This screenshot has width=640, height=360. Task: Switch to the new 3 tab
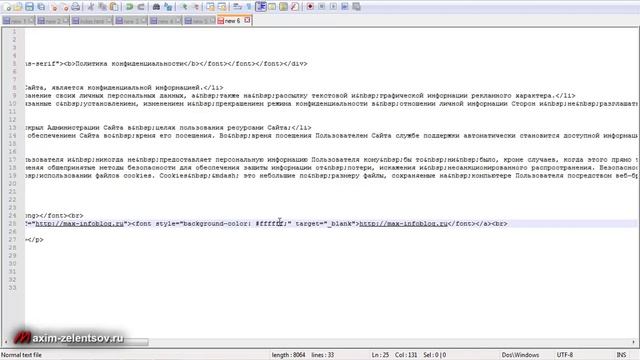coord(131,20)
